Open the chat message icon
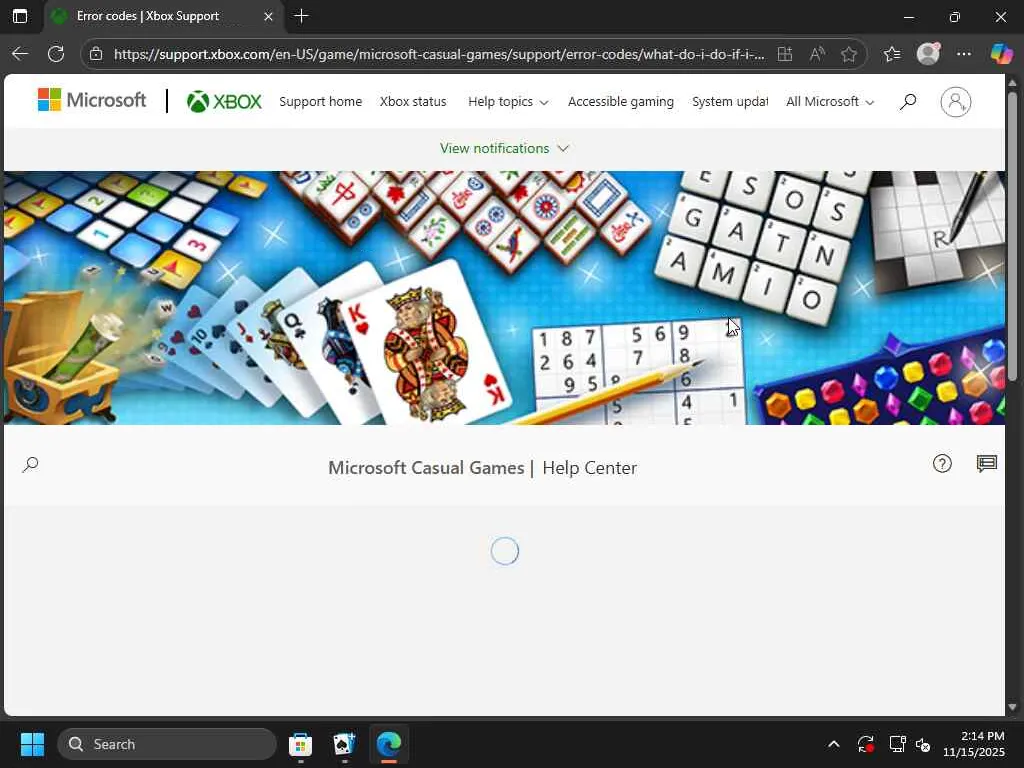This screenshot has height=768, width=1024. pos(987,464)
